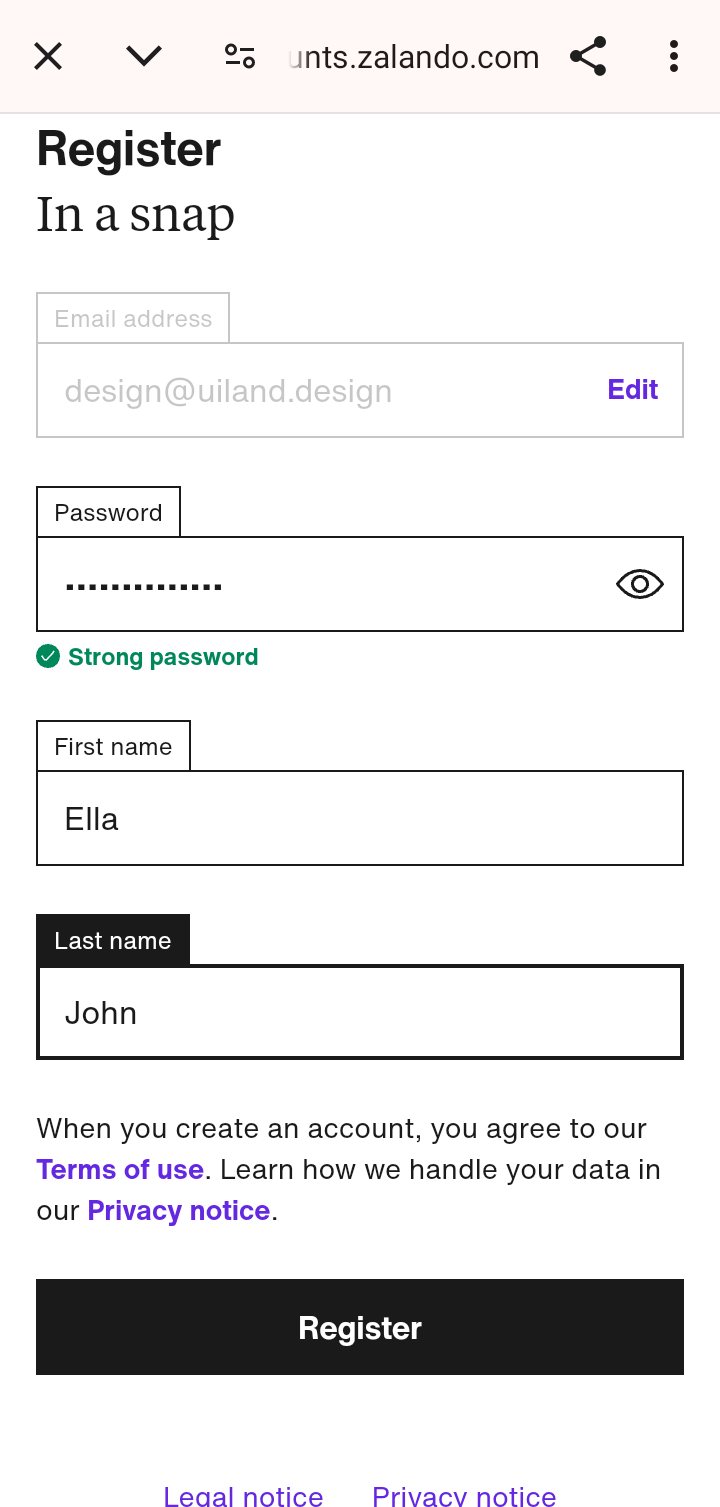The width and height of the screenshot is (720, 1507).
Task: Open the three-dot overflow menu
Action: (x=674, y=56)
